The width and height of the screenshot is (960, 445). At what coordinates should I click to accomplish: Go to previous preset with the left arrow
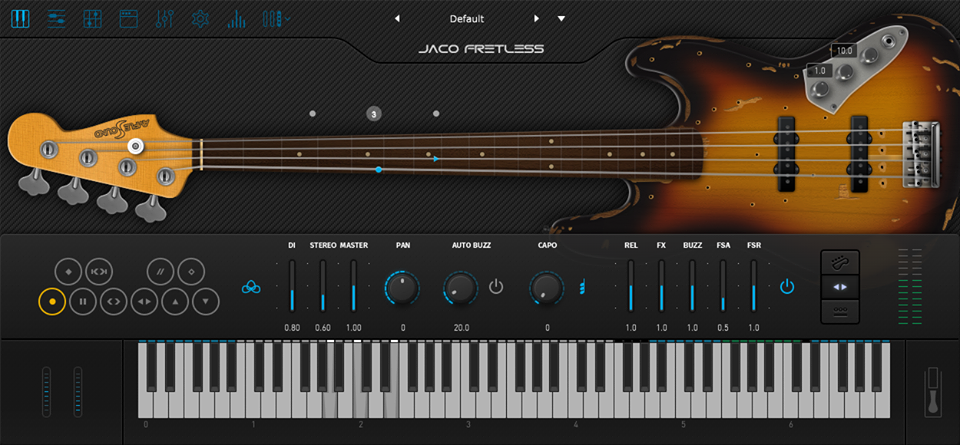(397, 19)
